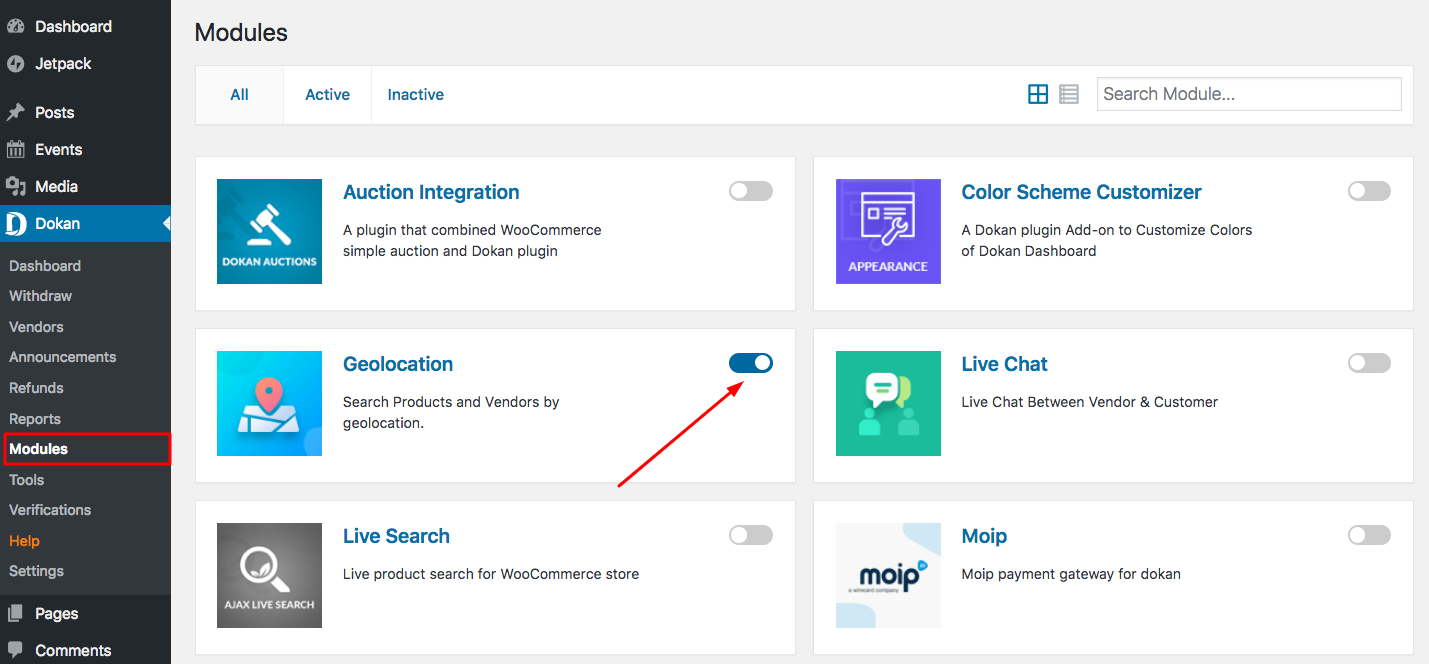Image resolution: width=1429 pixels, height=664 pixels.
Task: Switch to grid view icon
Action: (x=1038, y=94)
